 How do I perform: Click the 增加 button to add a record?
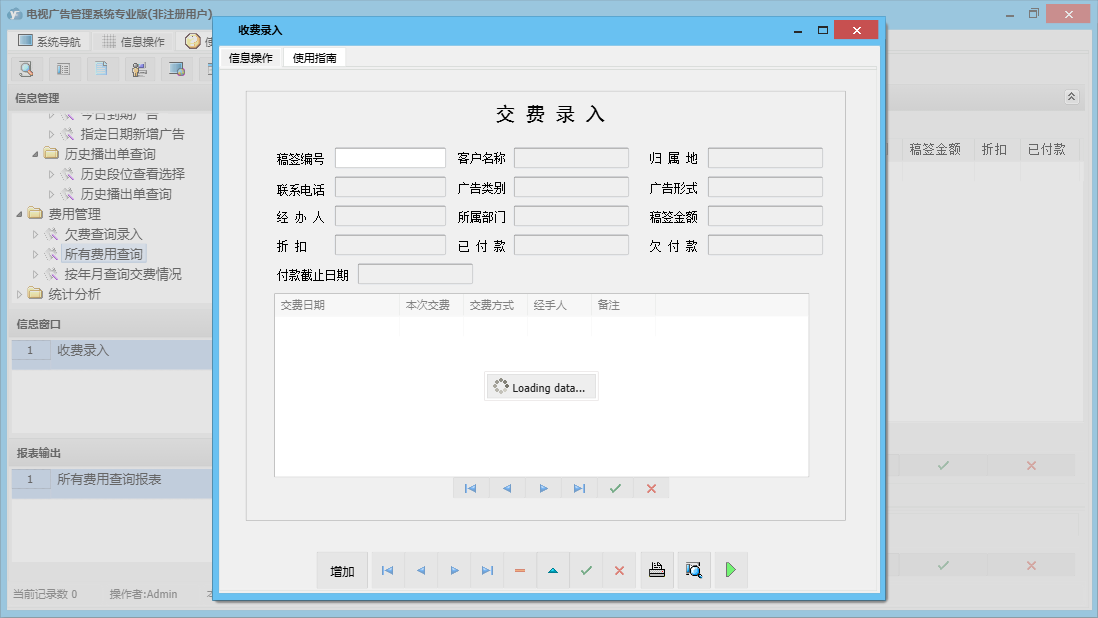(341, 570)
